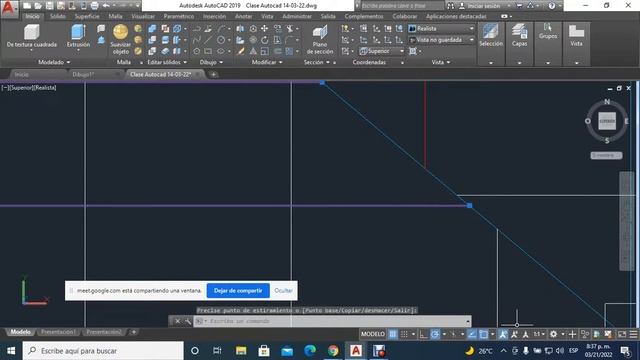
Task: Open the Sólido ribbon tab
Action: click(x=58, y=16)
